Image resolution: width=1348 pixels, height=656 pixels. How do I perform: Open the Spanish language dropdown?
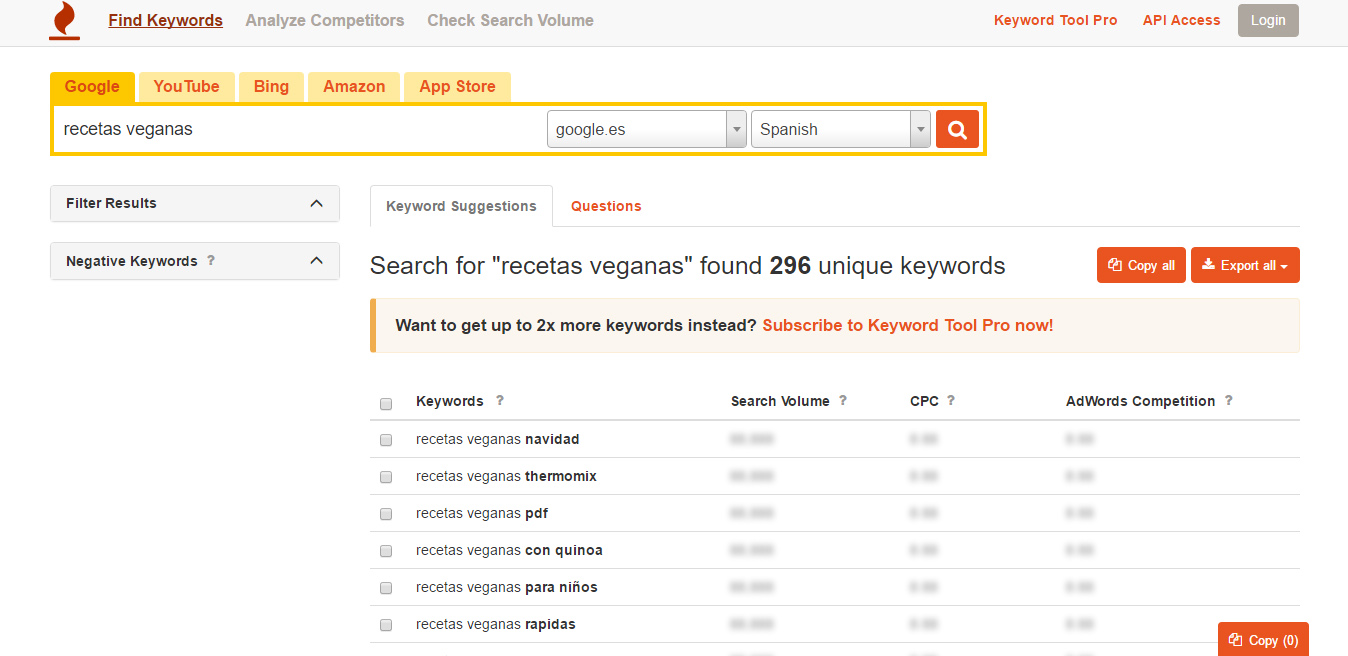[x=841, y=129]
